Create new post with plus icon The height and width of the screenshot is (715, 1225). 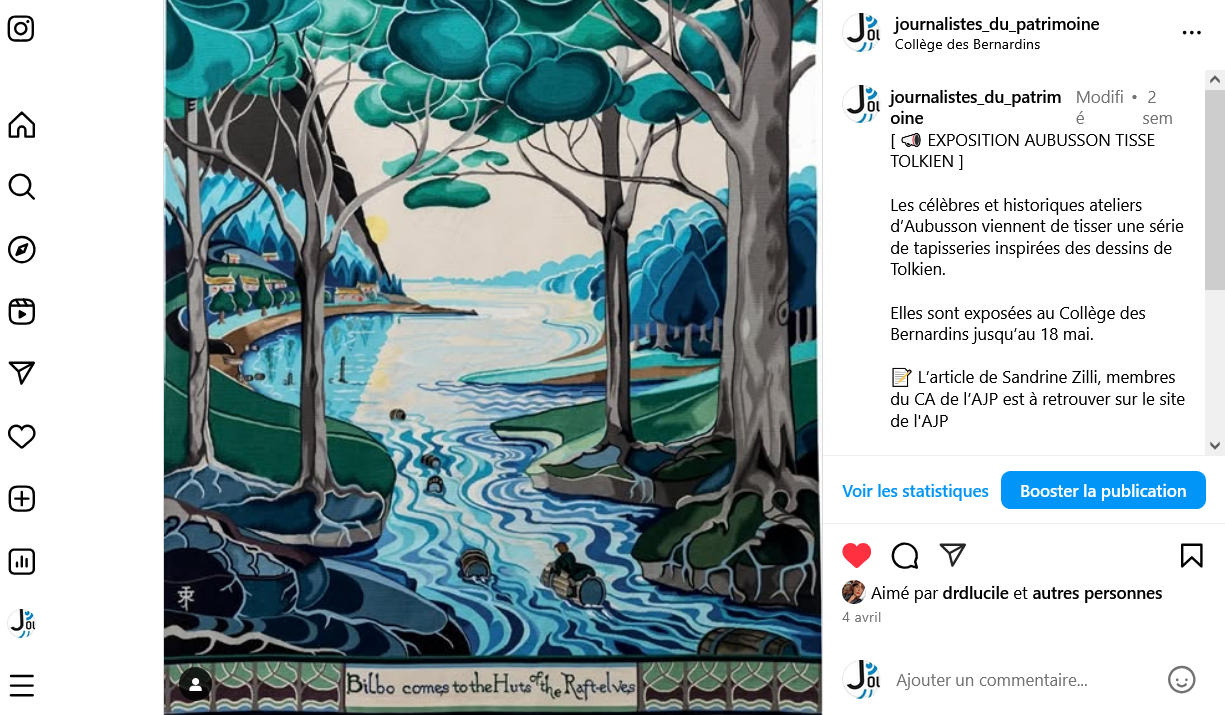[21, 498]
